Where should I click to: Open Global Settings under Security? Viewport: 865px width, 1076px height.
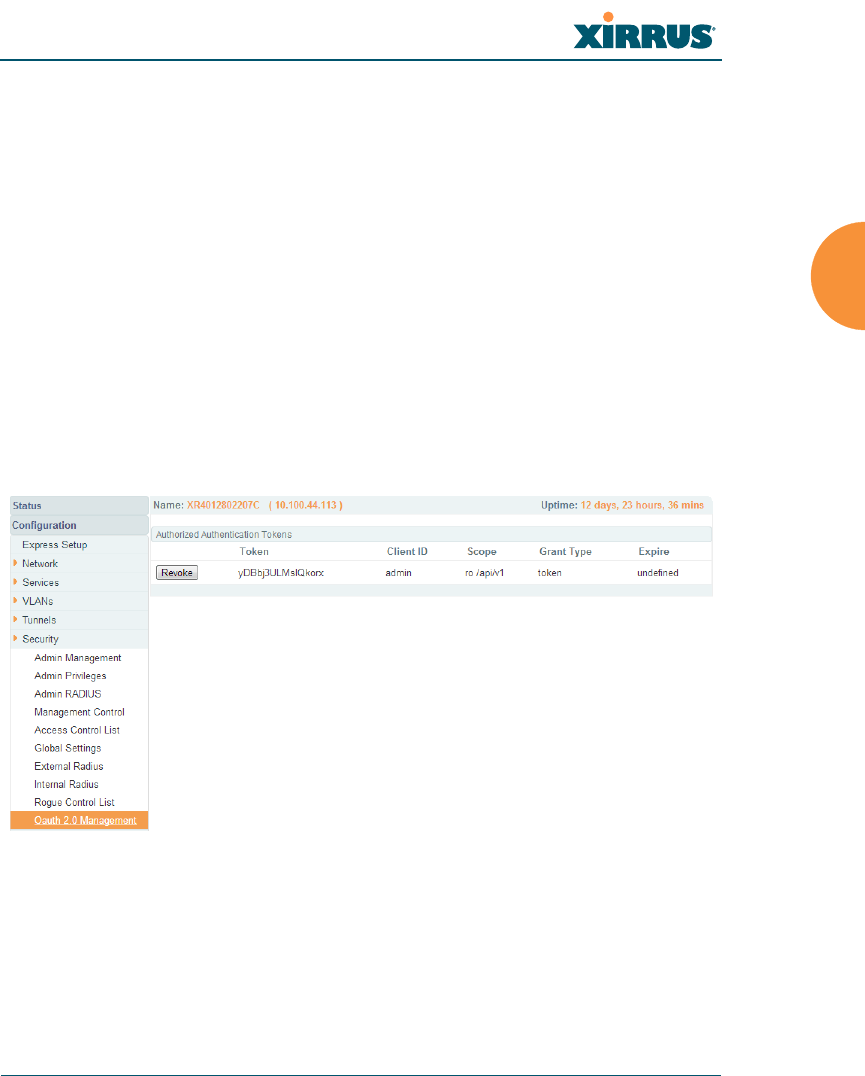pos(68,748)
